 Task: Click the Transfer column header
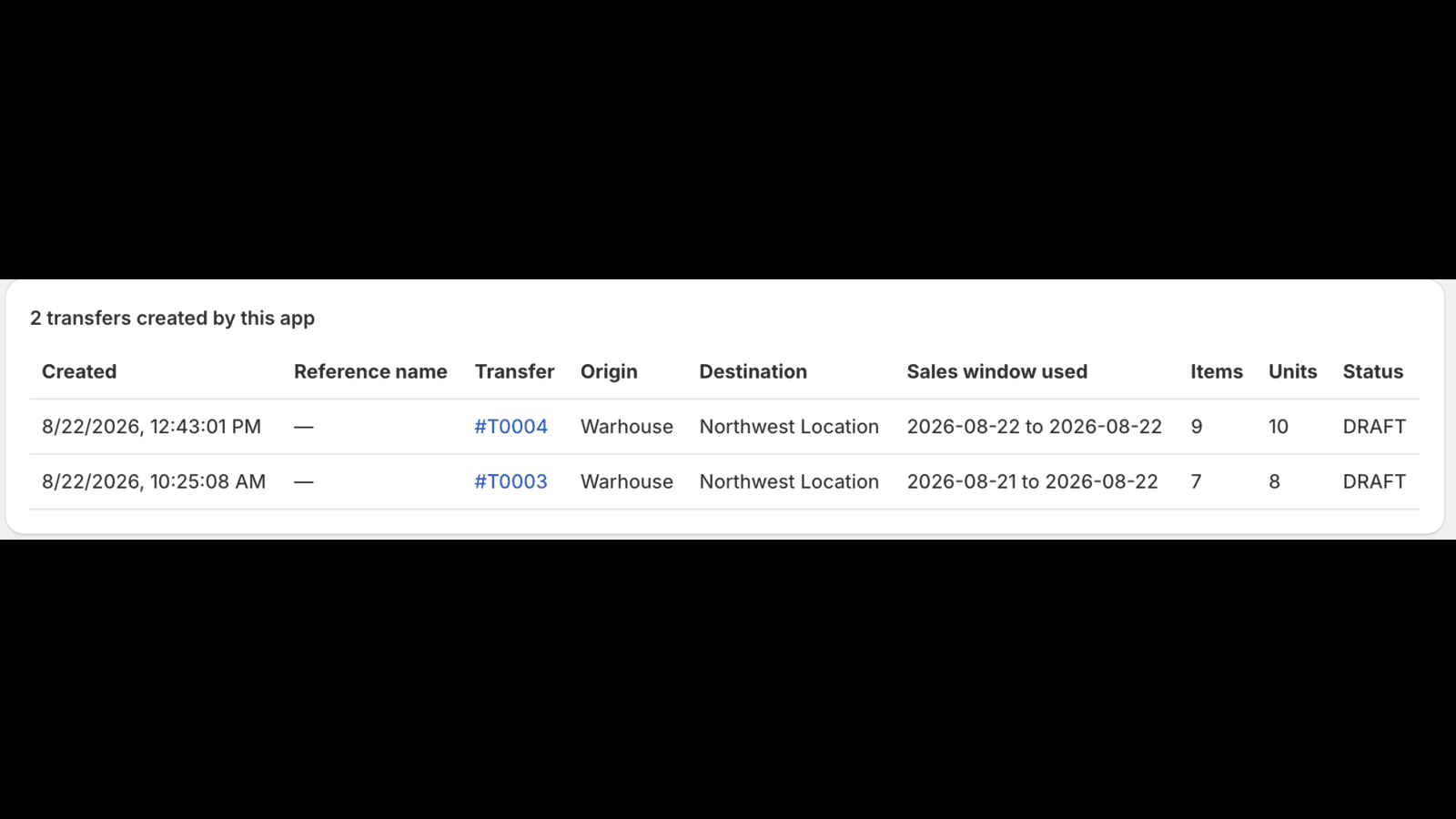click(514, 371)
